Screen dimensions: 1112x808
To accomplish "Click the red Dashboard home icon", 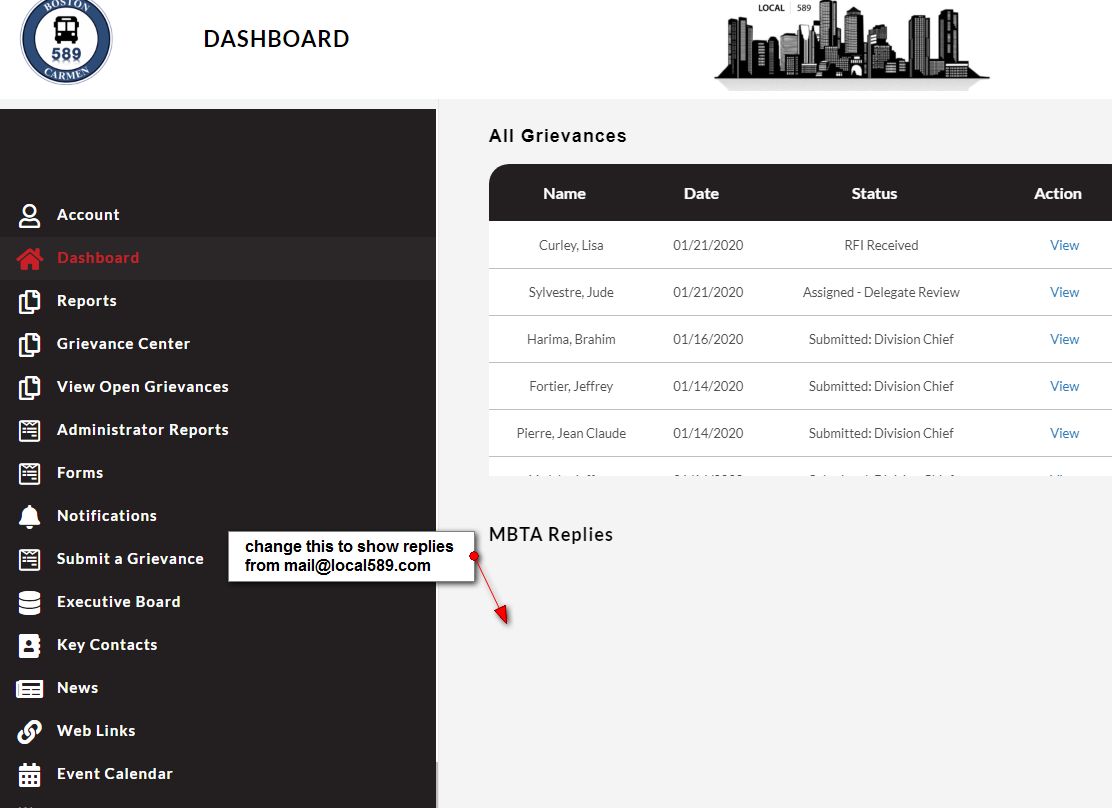I will (x=29, y=259).
